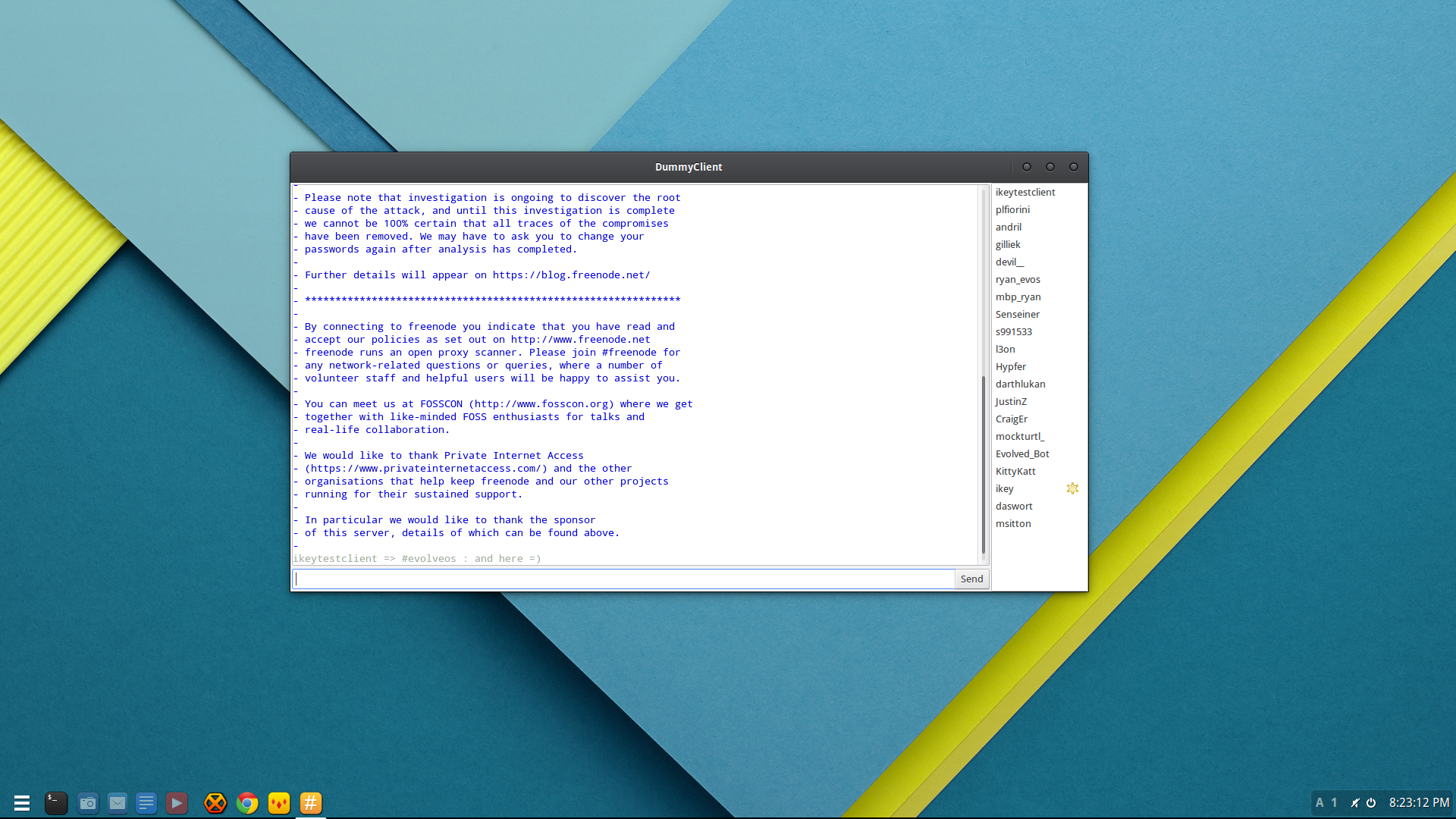
Task: Click the privateinternetaccess.com URL text
Action: pyautogui.click(x=425, y=469)
